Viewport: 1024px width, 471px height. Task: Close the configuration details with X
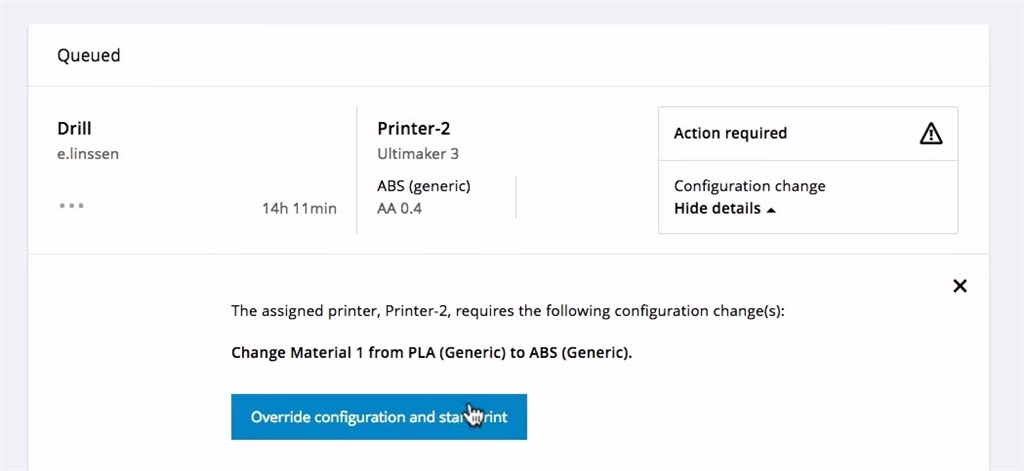[959, 286]
